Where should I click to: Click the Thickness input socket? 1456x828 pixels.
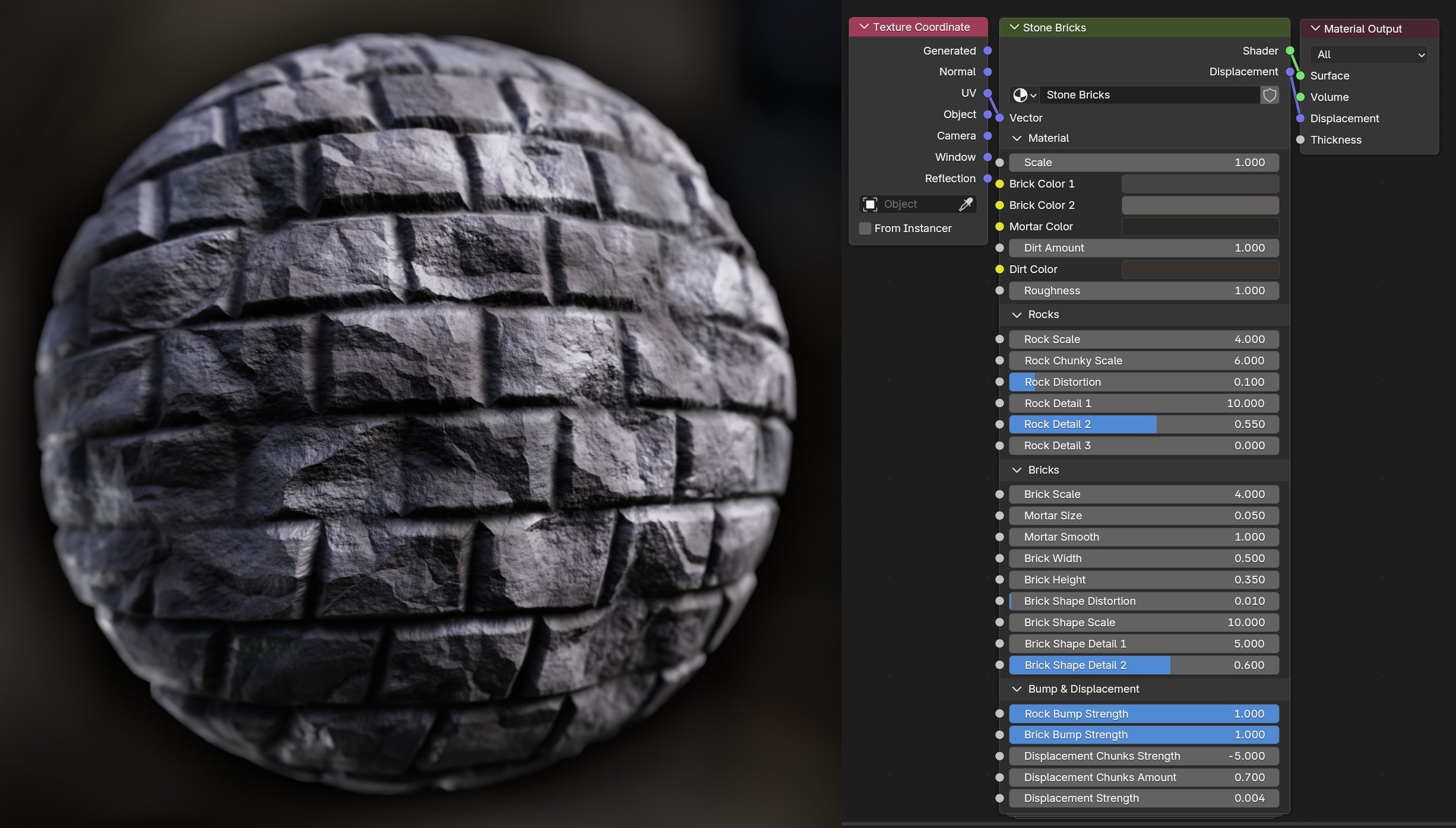[x=1300, y=140]
